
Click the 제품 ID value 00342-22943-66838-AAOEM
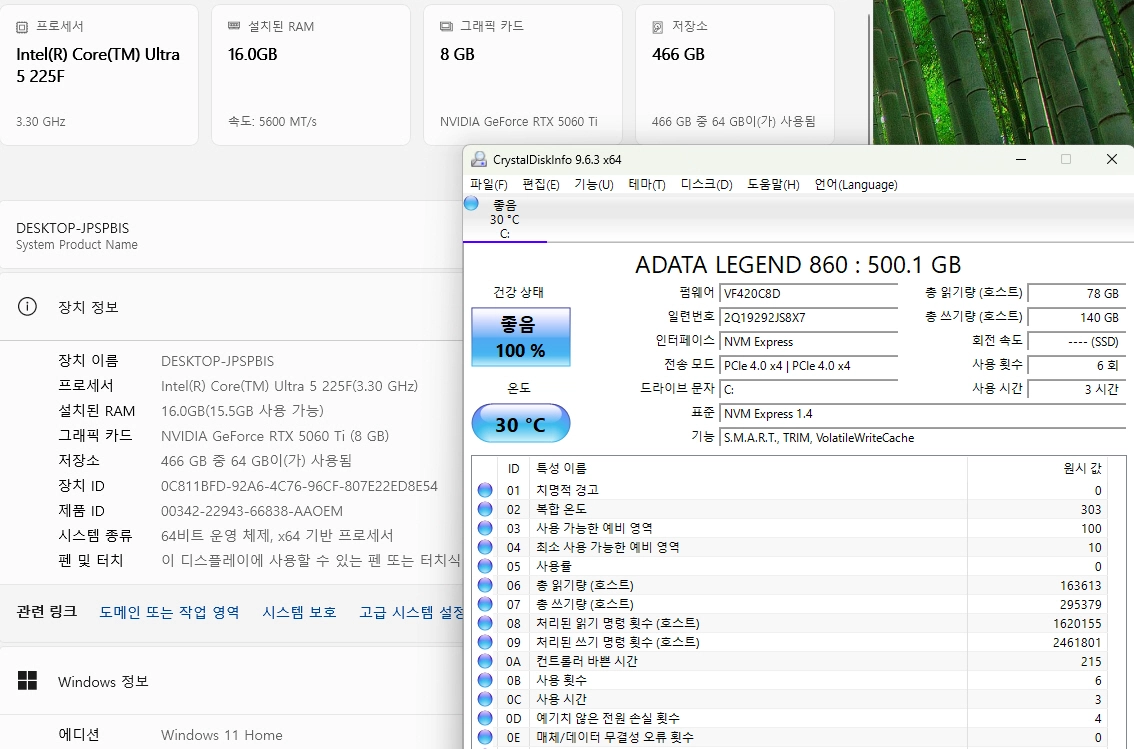tap(252, 511)
